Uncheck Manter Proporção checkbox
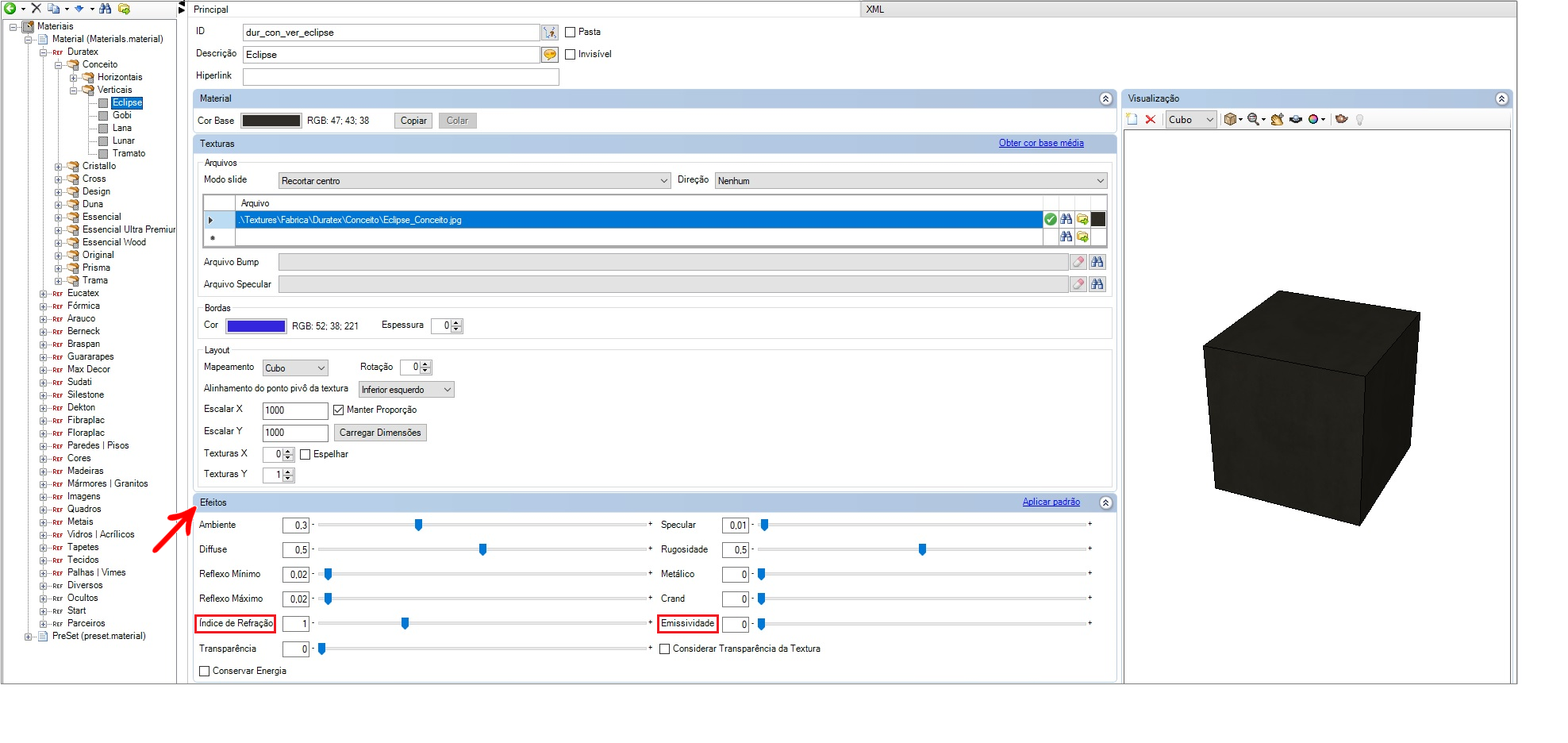 (339, 410)
